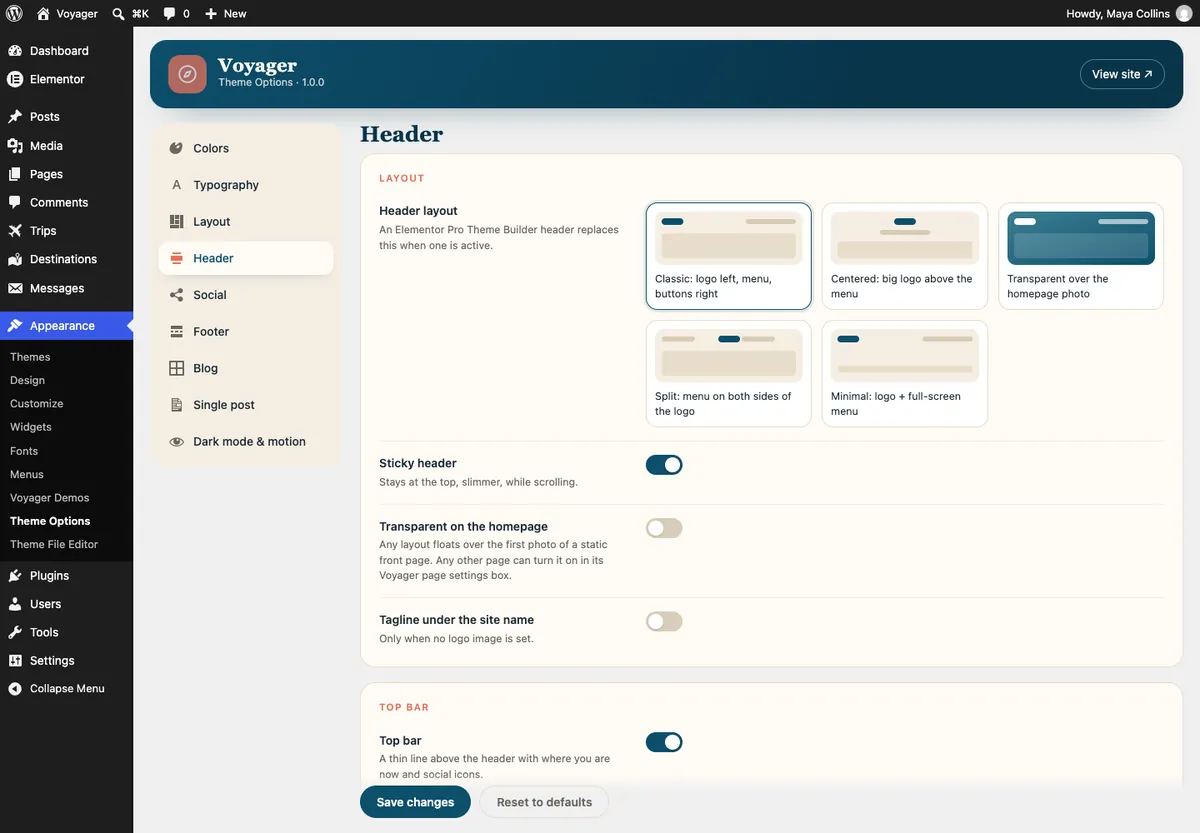
Task: Open the Voyager site home icon
Action: pyautogui.click(x=43, y=14)
